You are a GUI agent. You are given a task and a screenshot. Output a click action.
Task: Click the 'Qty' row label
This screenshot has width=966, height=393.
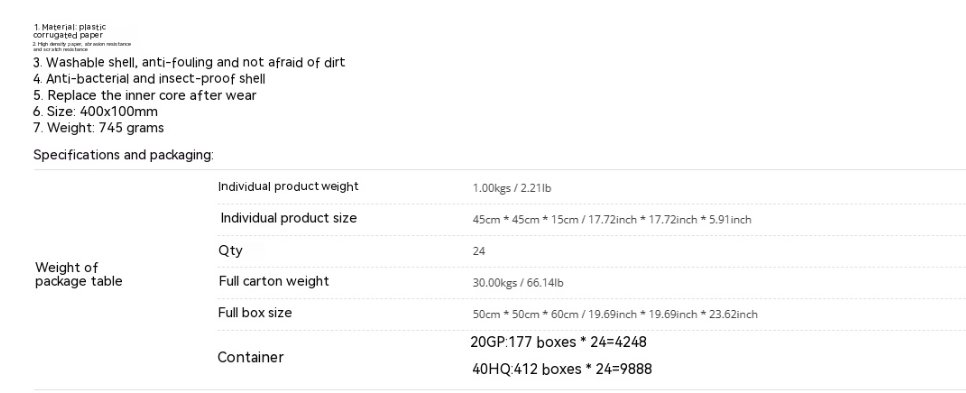point(230,250)
